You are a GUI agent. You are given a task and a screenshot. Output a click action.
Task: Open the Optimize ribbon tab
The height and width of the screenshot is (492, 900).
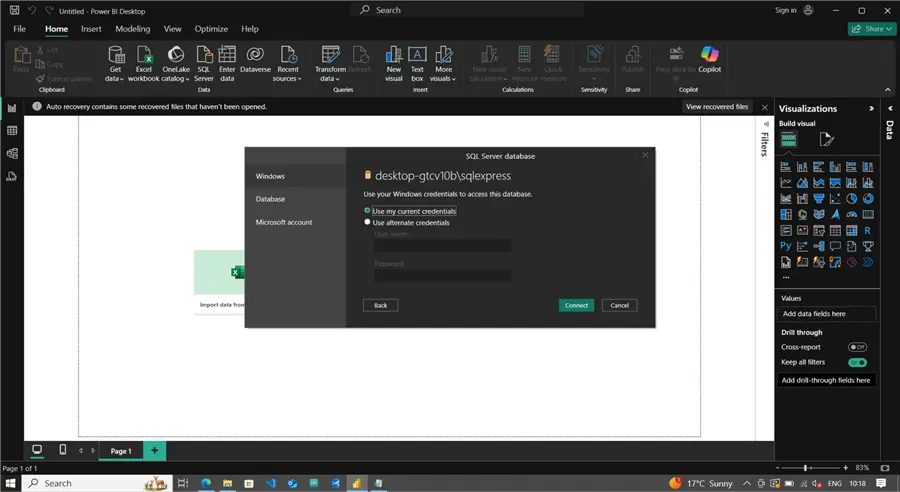click(x=211, y=29)
